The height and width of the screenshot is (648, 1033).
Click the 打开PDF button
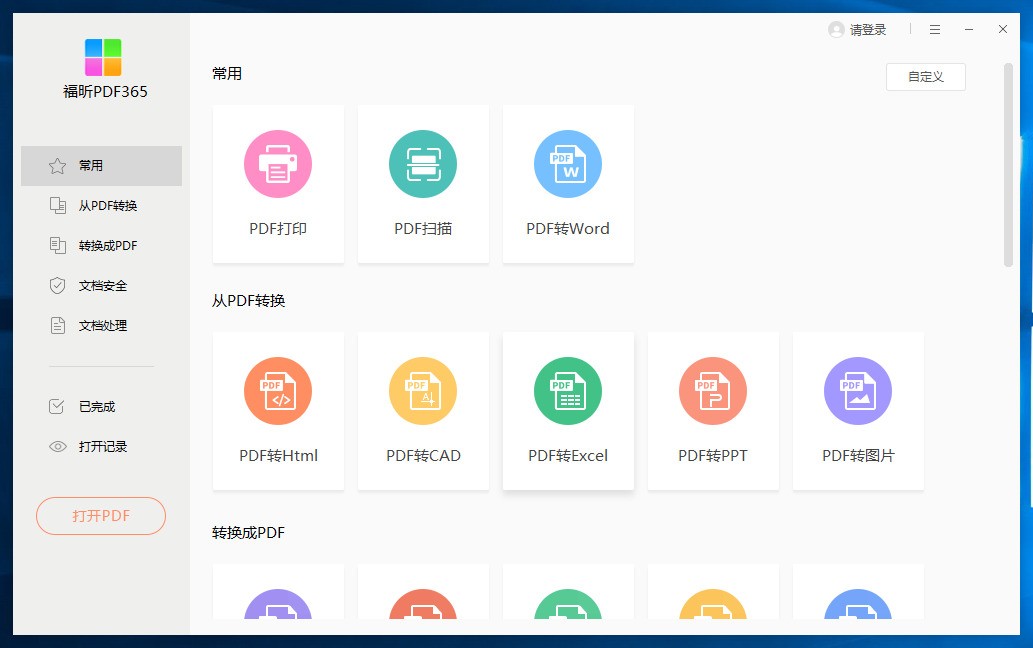point(100,516)
